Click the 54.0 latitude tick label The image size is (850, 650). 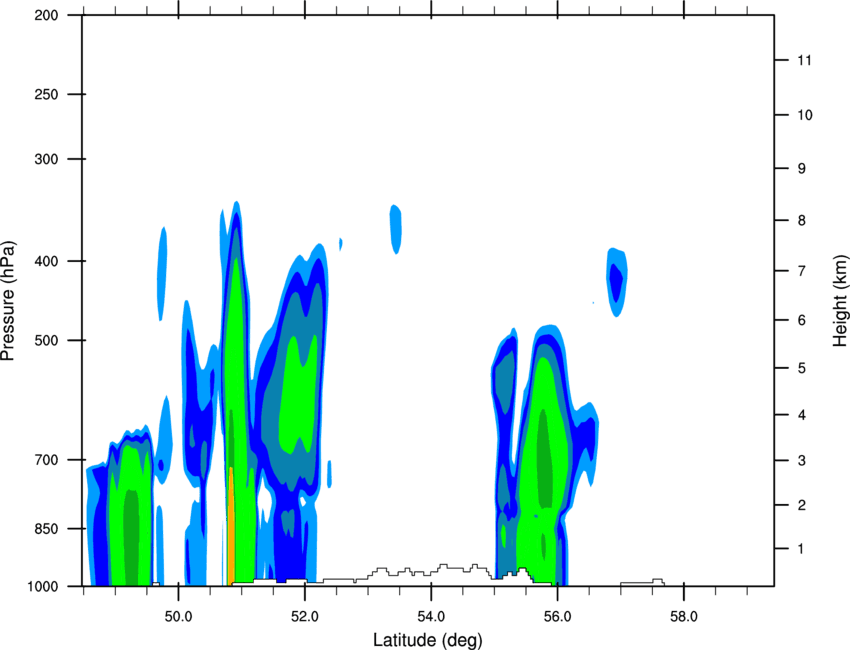click(x=431, y=617)
